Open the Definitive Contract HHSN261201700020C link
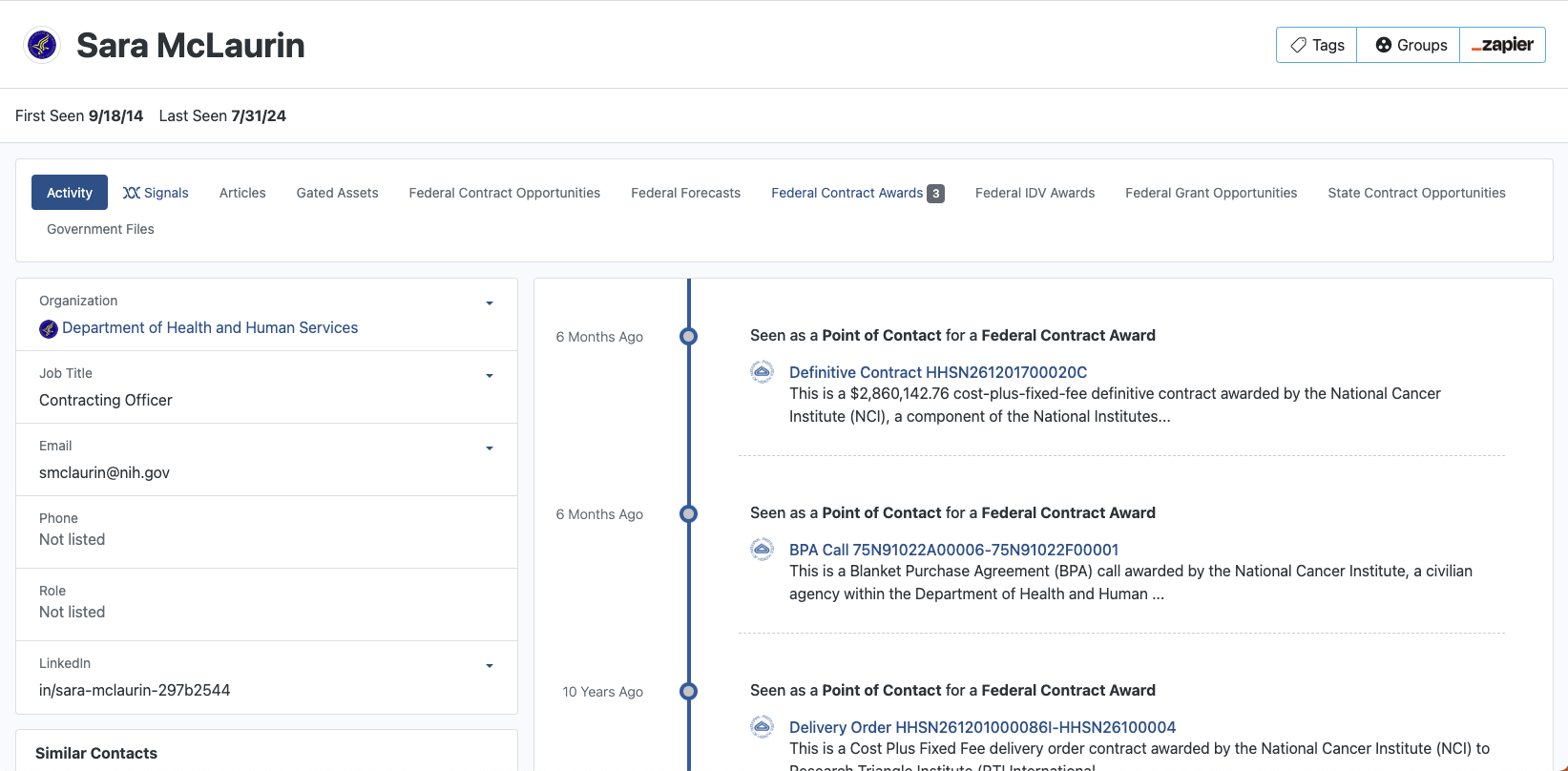Screen dimensions: 1568x771 [938, 372]
